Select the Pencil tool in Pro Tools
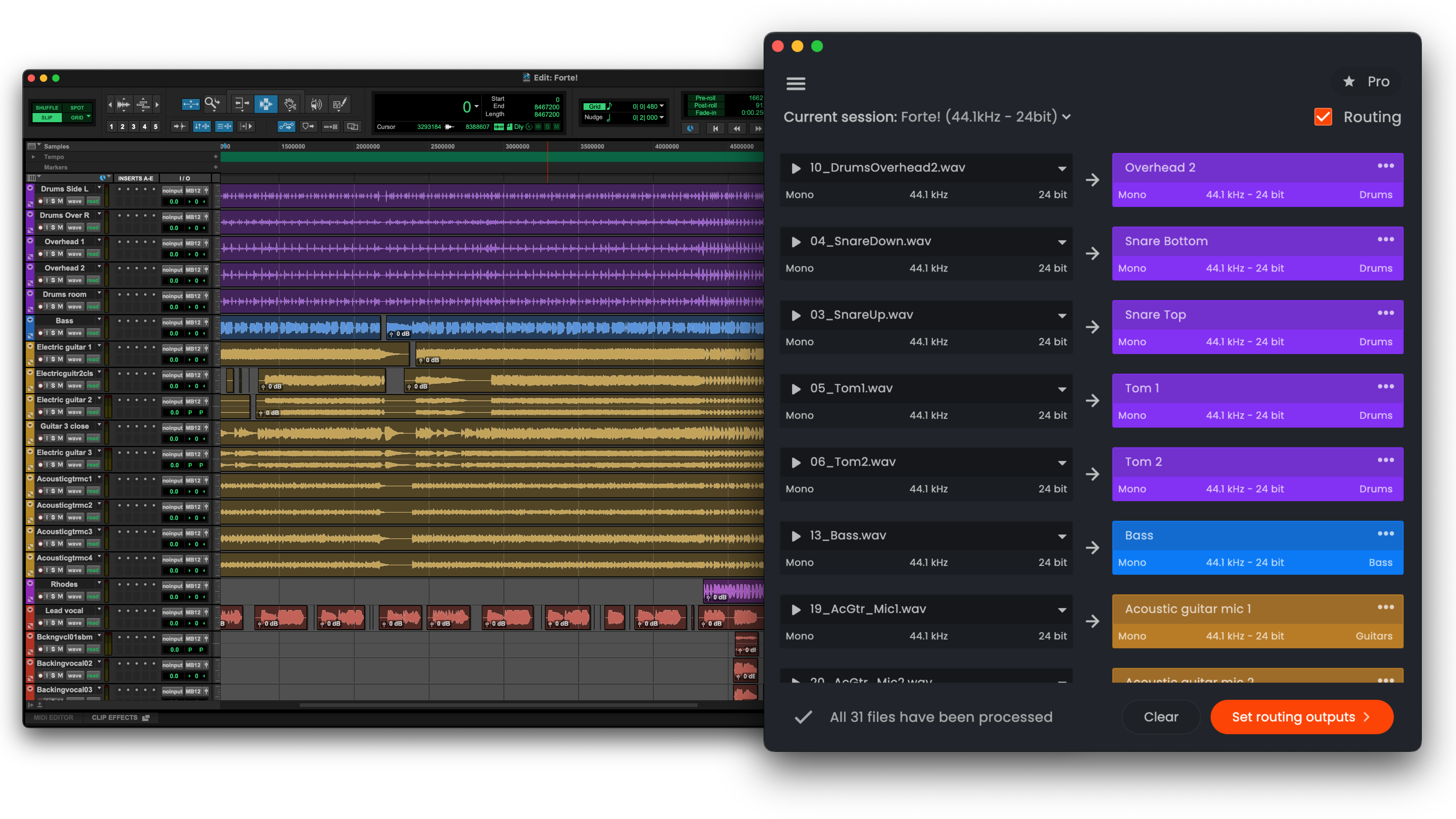The height and width of the screenshot is (819, 1456). coord(340,104)
